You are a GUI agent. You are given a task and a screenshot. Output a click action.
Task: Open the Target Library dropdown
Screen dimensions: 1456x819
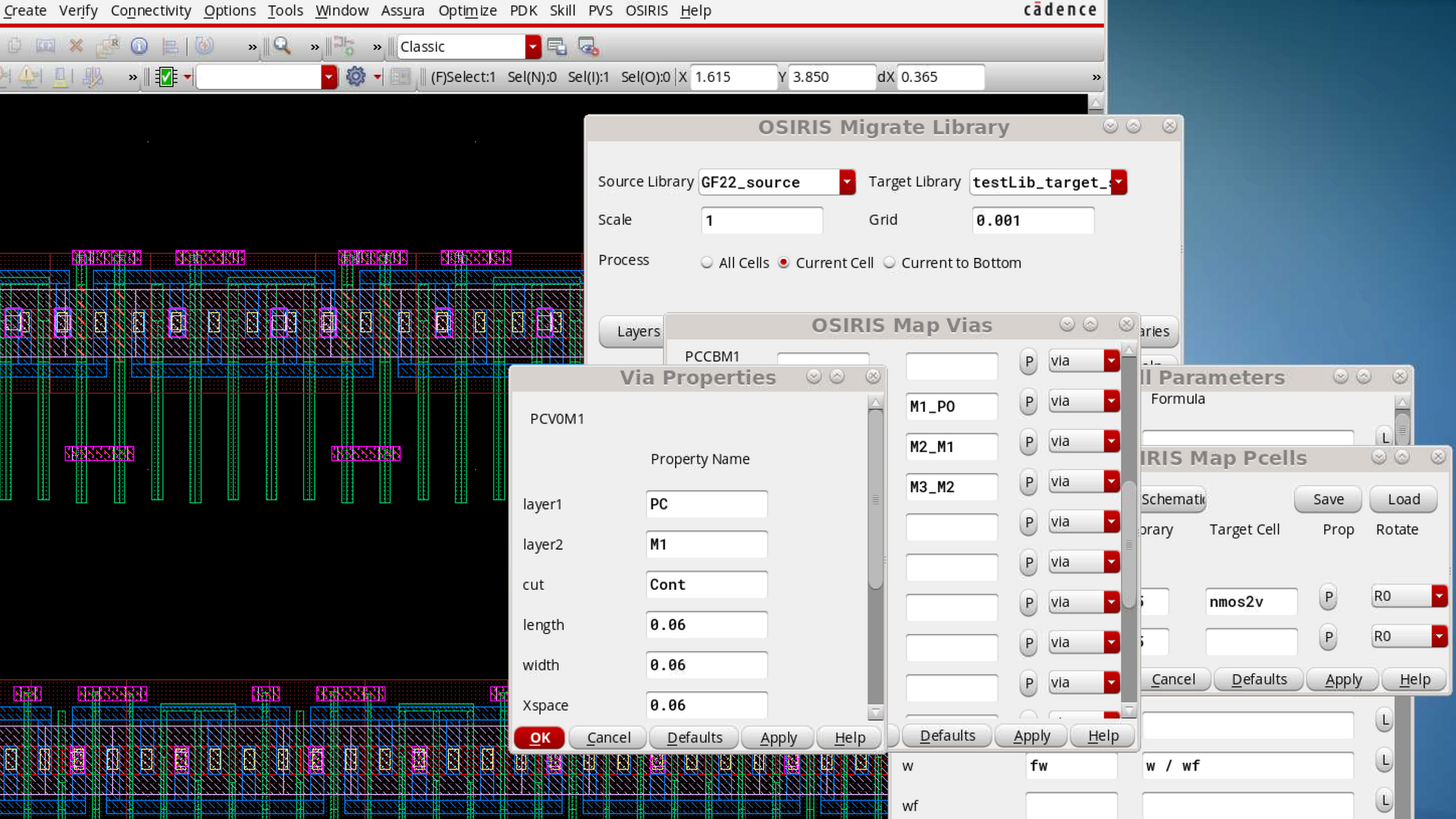1119,182
